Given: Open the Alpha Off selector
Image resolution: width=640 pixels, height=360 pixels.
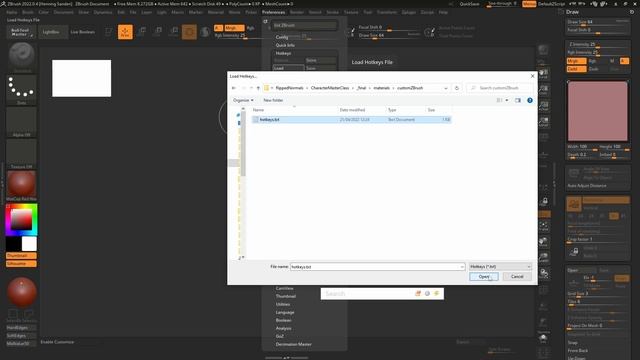Looking at the screenshot, I should 22,122.
